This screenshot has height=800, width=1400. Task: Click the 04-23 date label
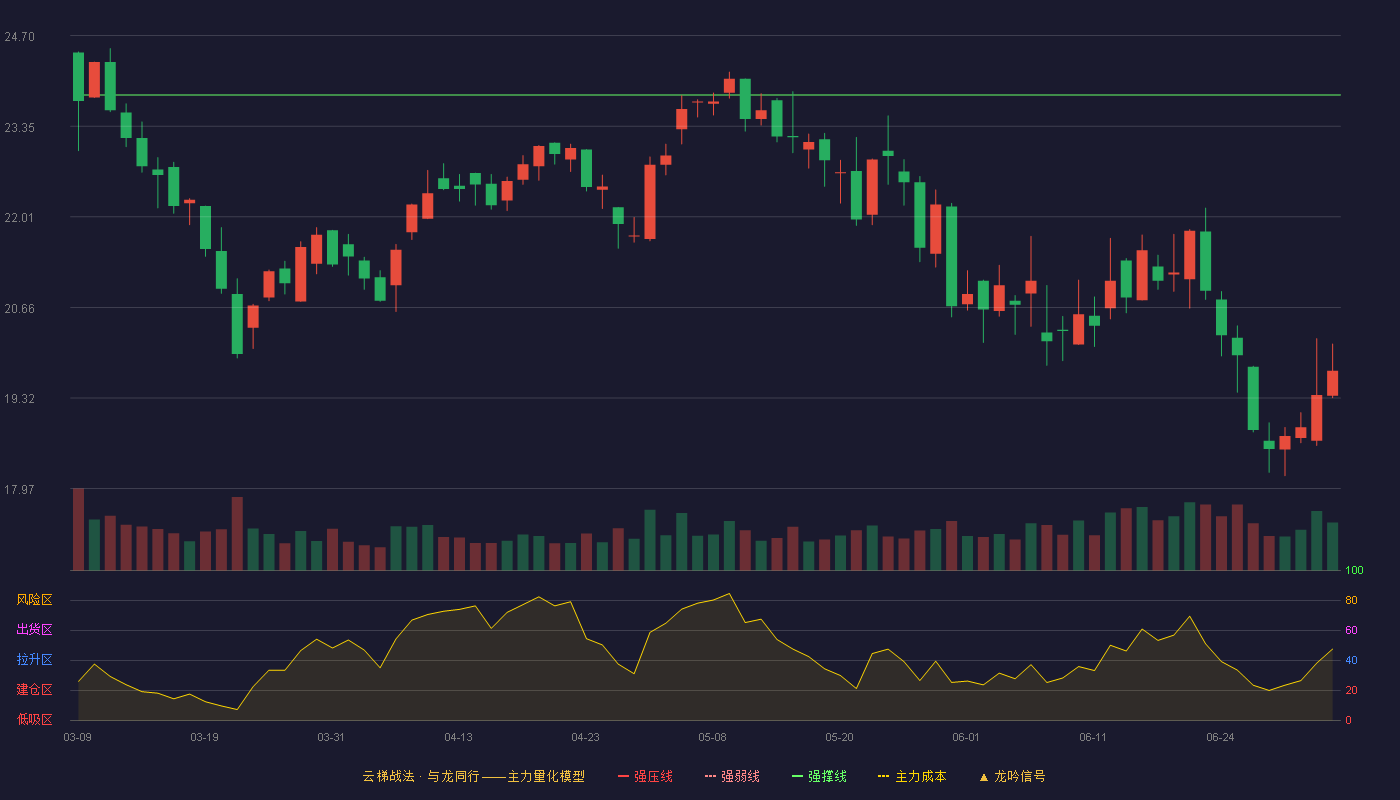click(585, 737)
